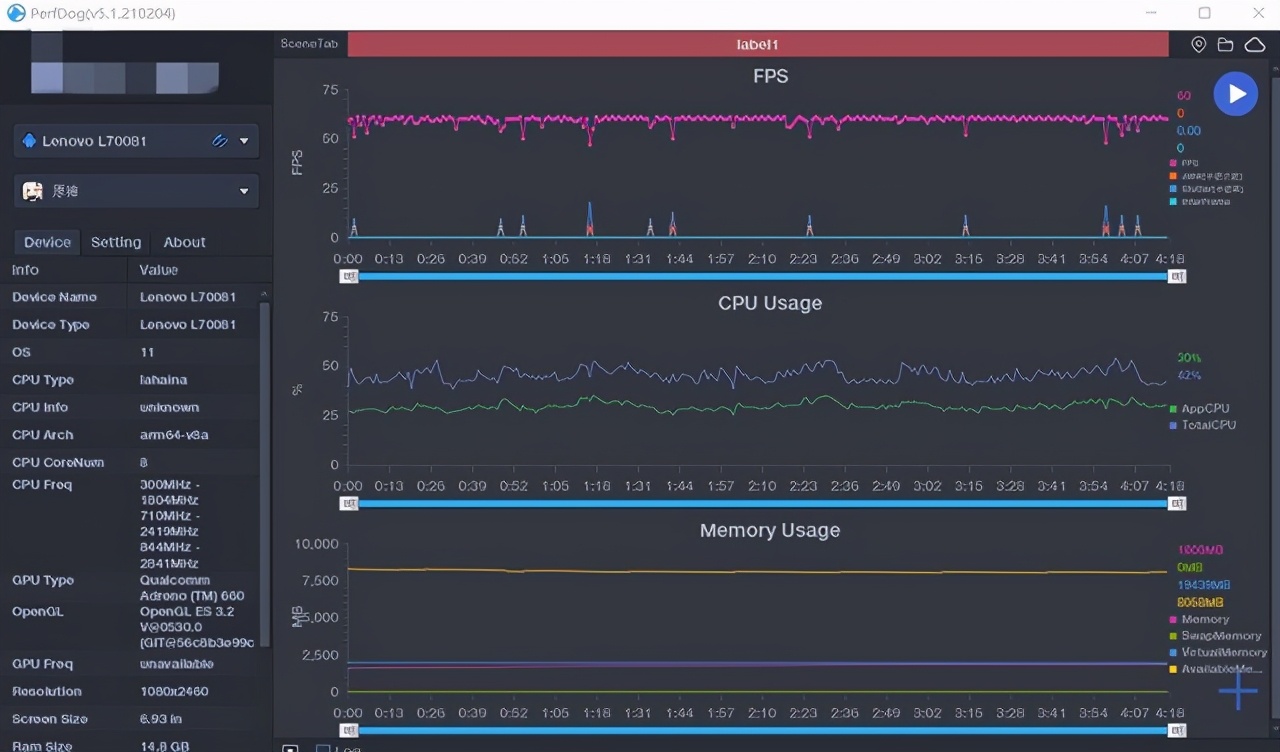This screenshot has height=752, width=1280.
Task: Click the blue device icon before Lenovo L70081
Action: click(x=29, y=141)
